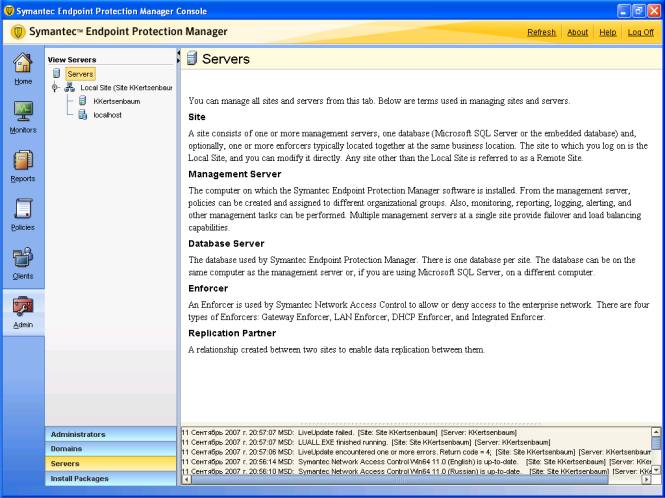Viewport: 665px width, 498px height.
Task: Select KKertsenbaum server in tree
Action: tap(117, 101)
